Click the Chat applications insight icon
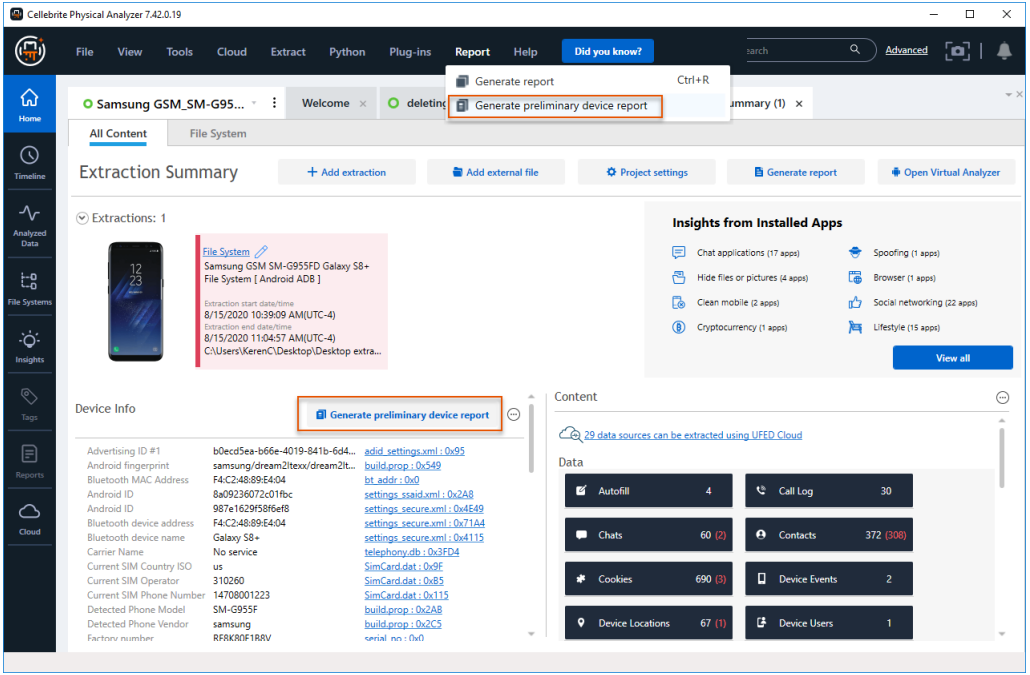The image size is (1030, 675). point(679,253)
